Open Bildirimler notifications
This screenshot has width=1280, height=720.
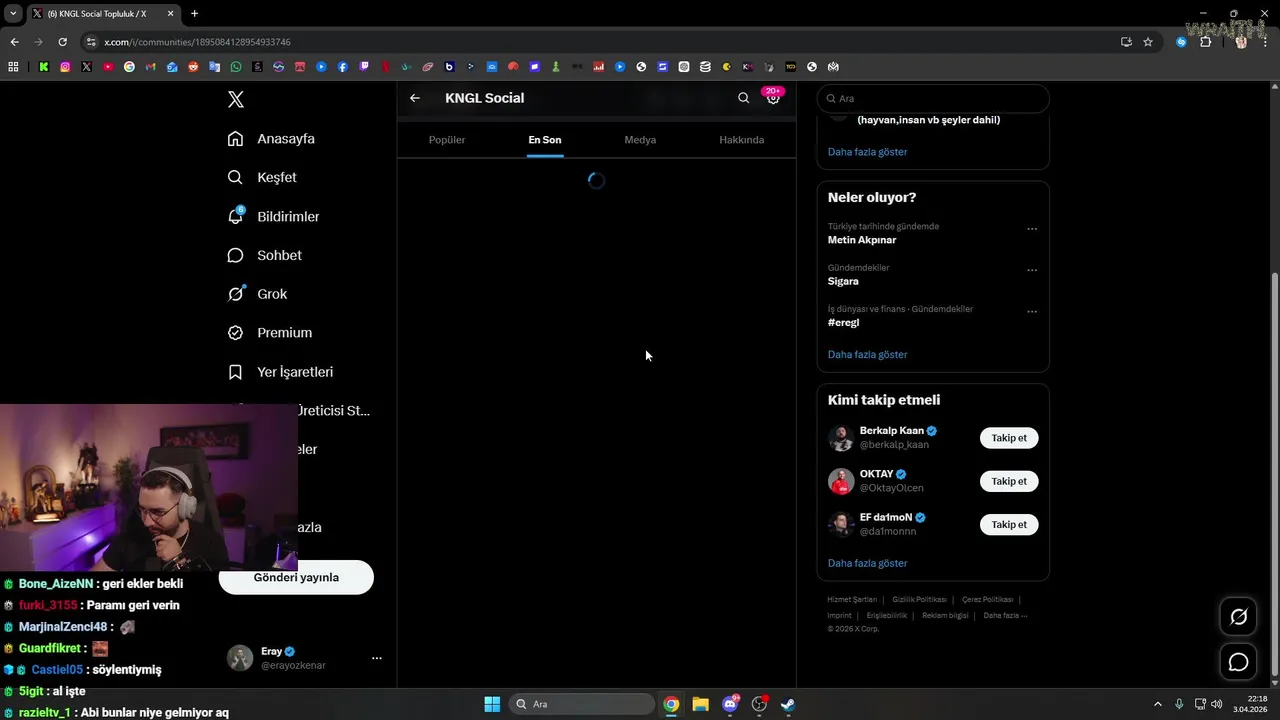[x=288, y=216]
